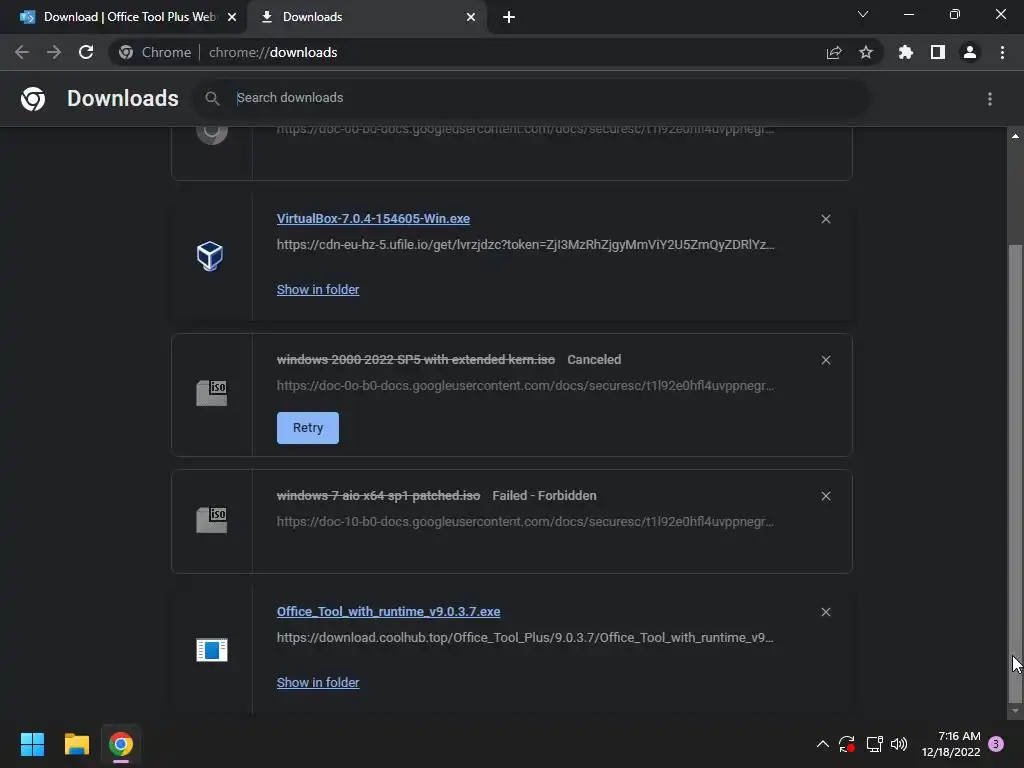The width and height of the screenshot is (1024, 768).
Task: Click the ufile.io source URL
Action: click(x=526, y=245)
